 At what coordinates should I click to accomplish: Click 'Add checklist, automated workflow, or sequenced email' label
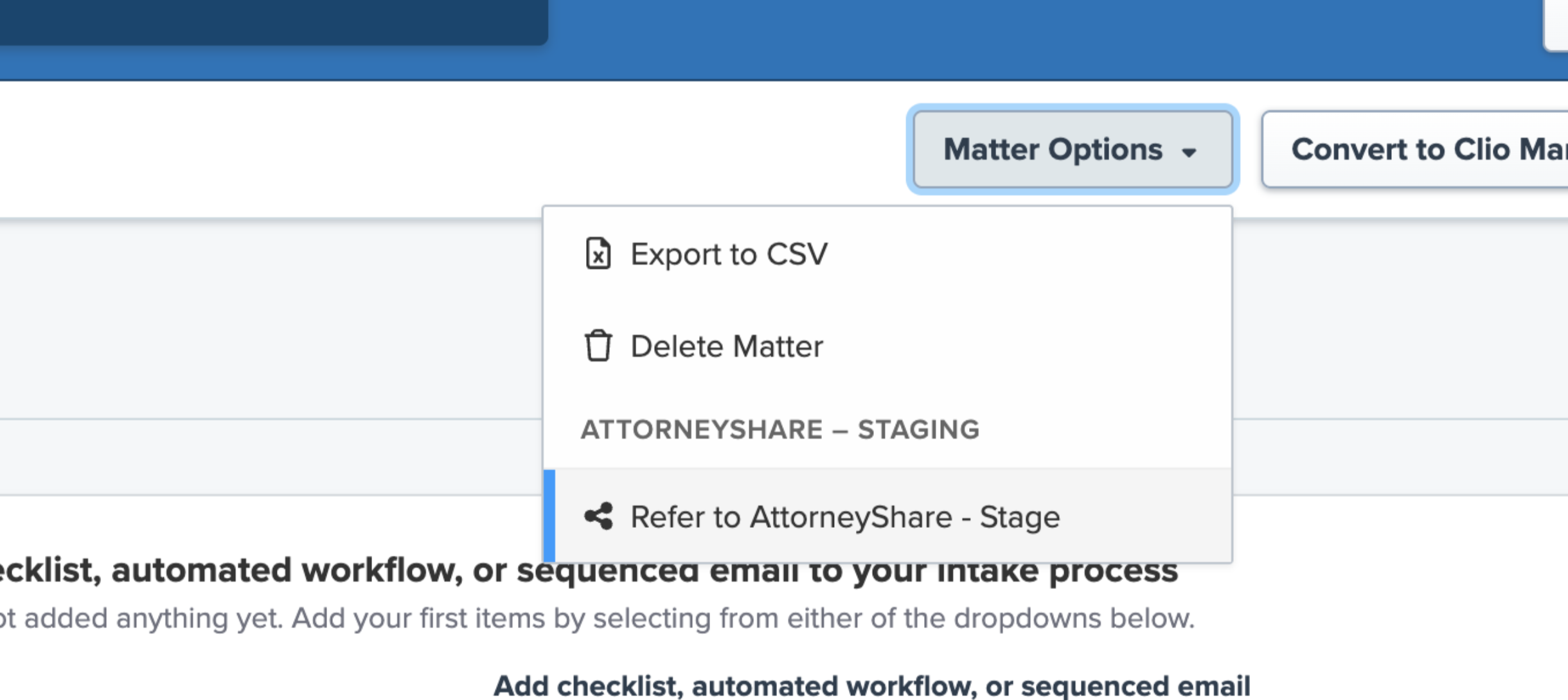pyautogui.click(x=871, y=685)
